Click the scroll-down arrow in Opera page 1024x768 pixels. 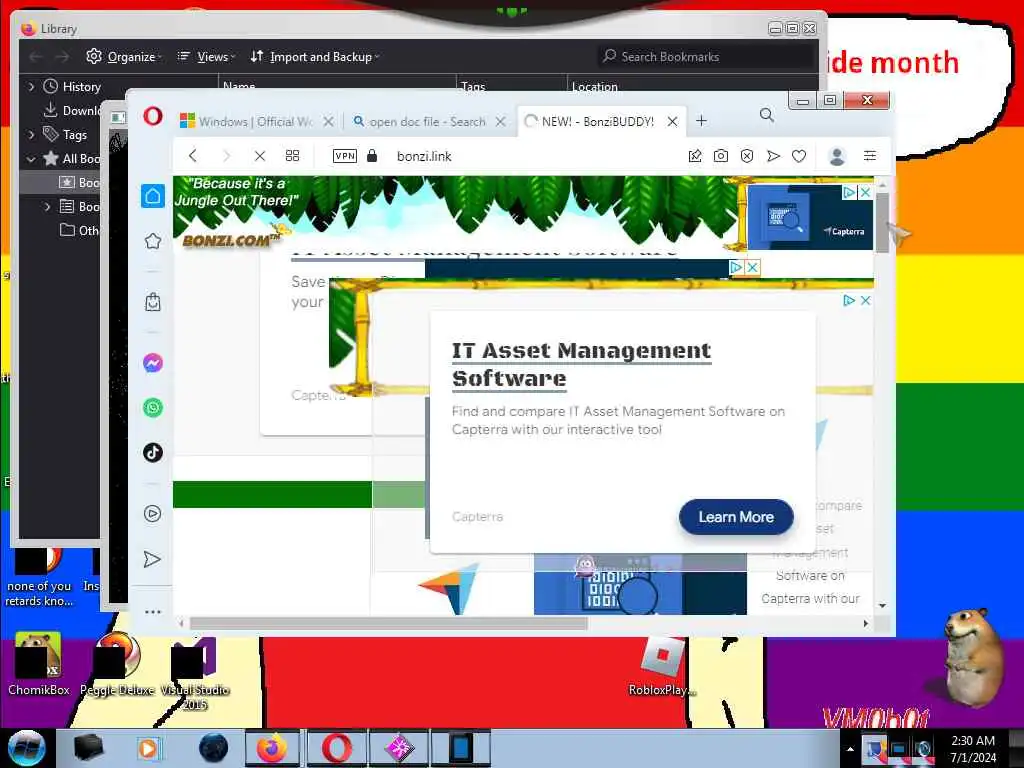[x=882, y=605]
